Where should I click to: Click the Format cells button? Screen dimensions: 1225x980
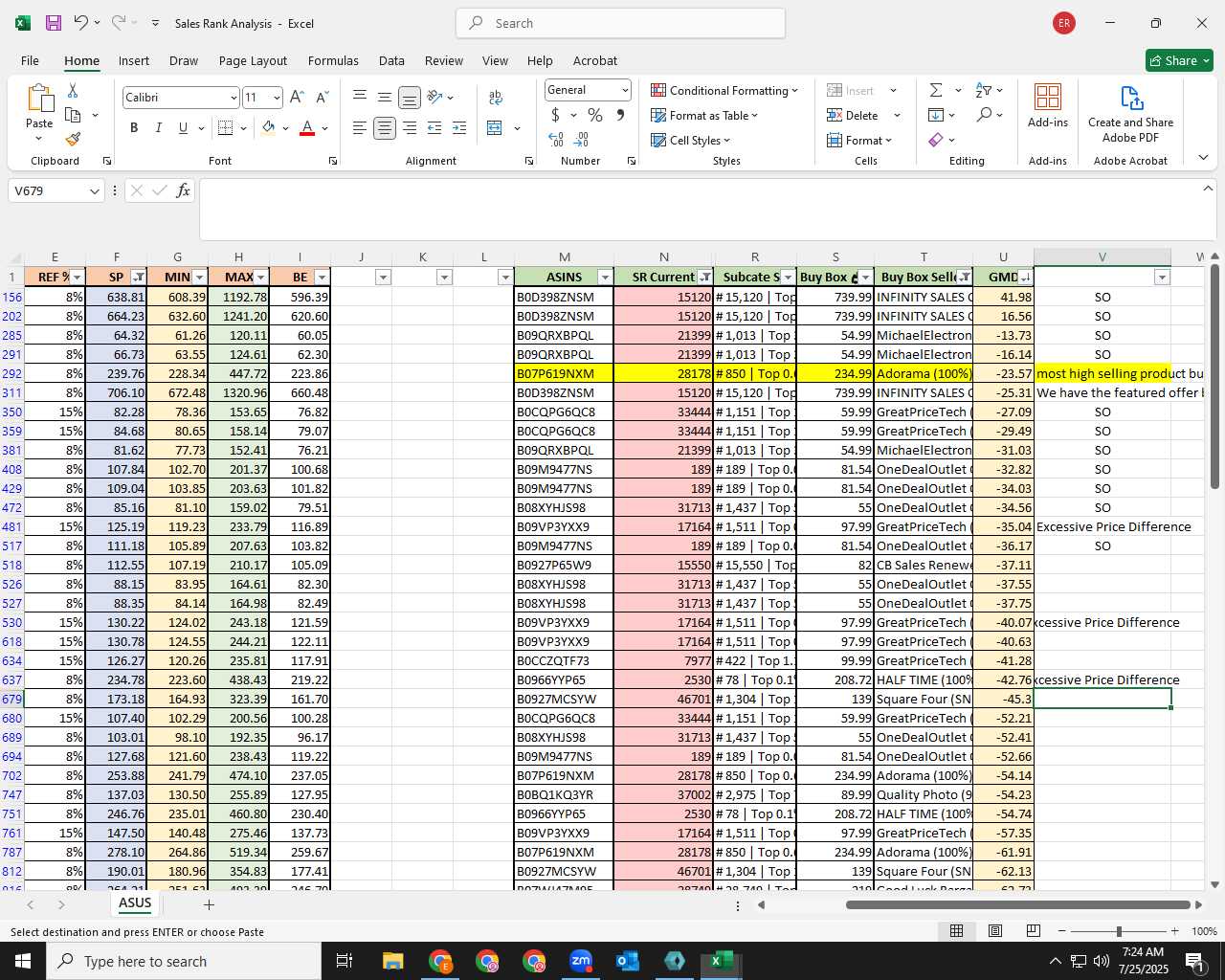[859, 140]
